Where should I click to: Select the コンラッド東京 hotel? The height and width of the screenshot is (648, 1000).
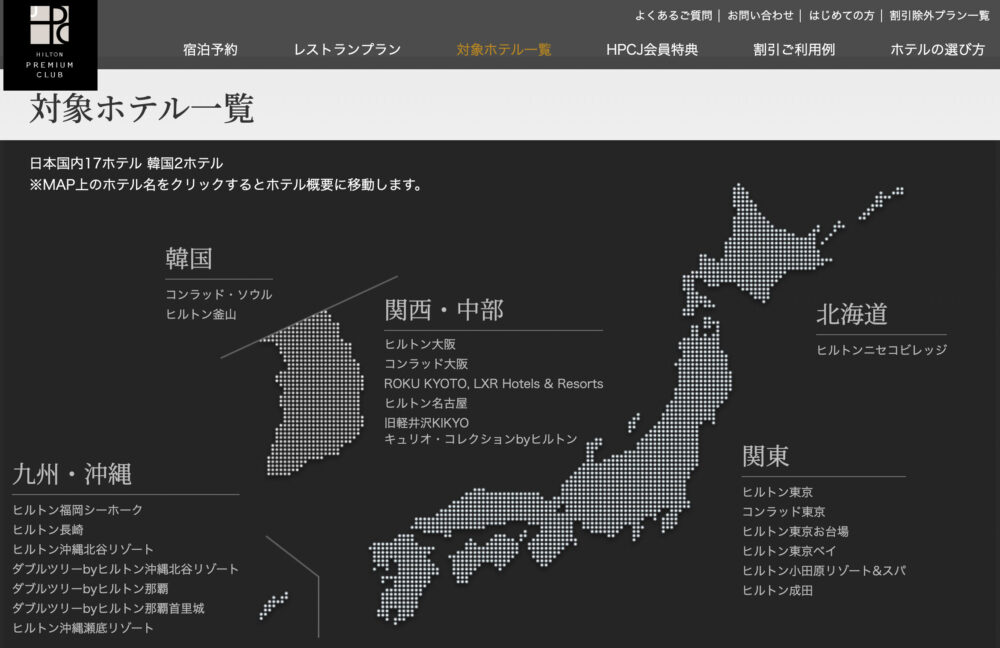click(783, 512)
